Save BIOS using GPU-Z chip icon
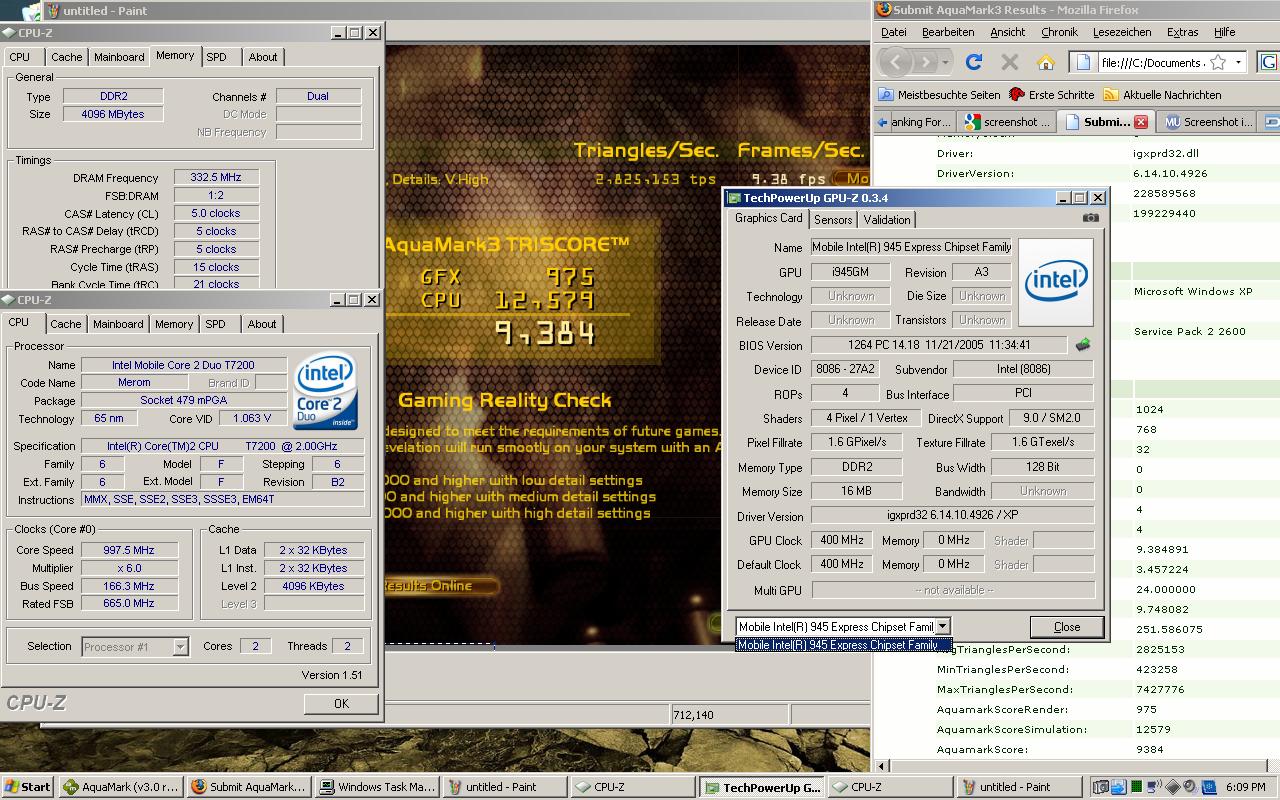This screenshot has width=1280, height=800. coord(1083,345)
